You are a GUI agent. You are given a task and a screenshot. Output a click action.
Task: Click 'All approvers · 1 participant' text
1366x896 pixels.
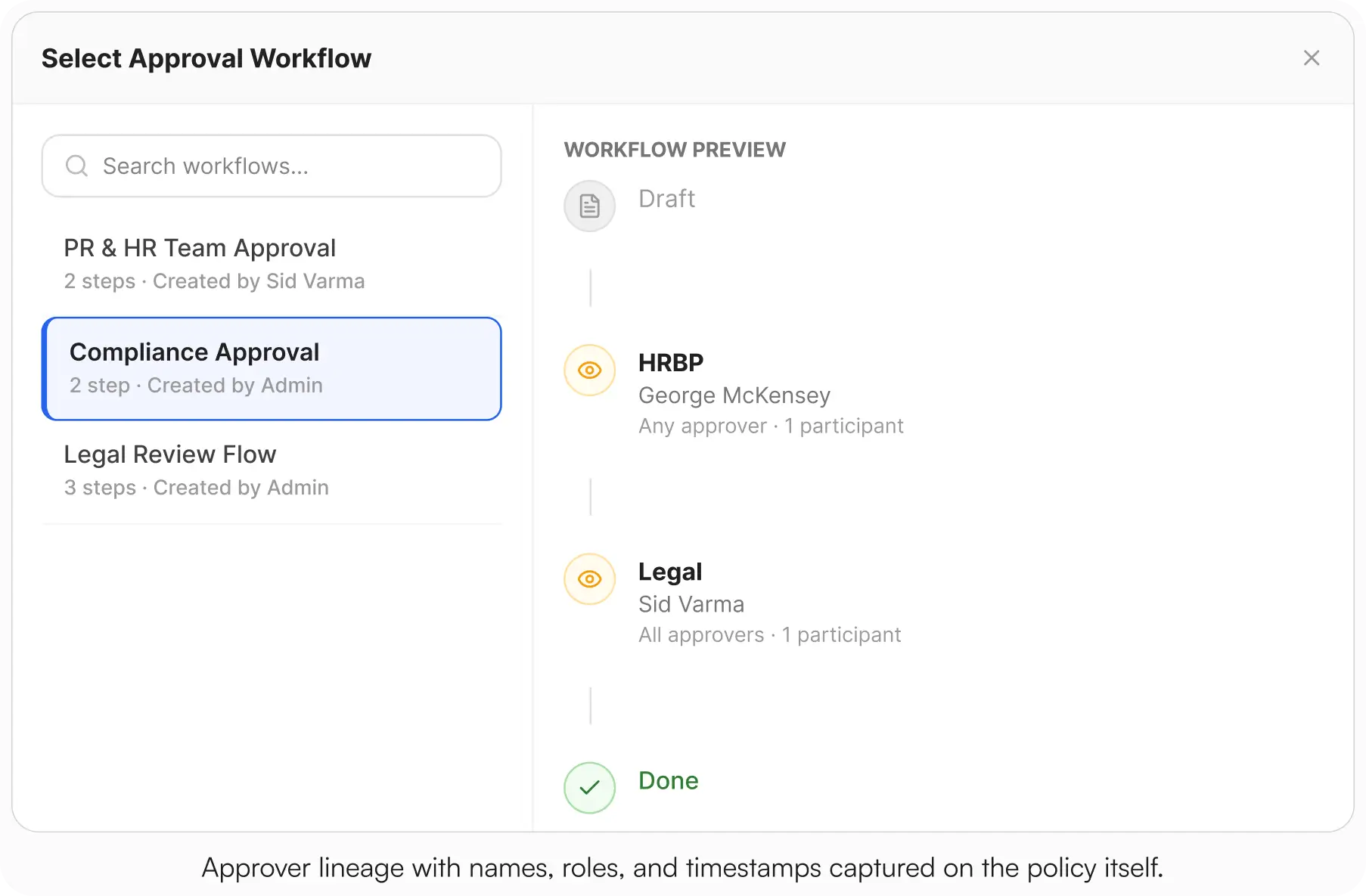(769, 635)
